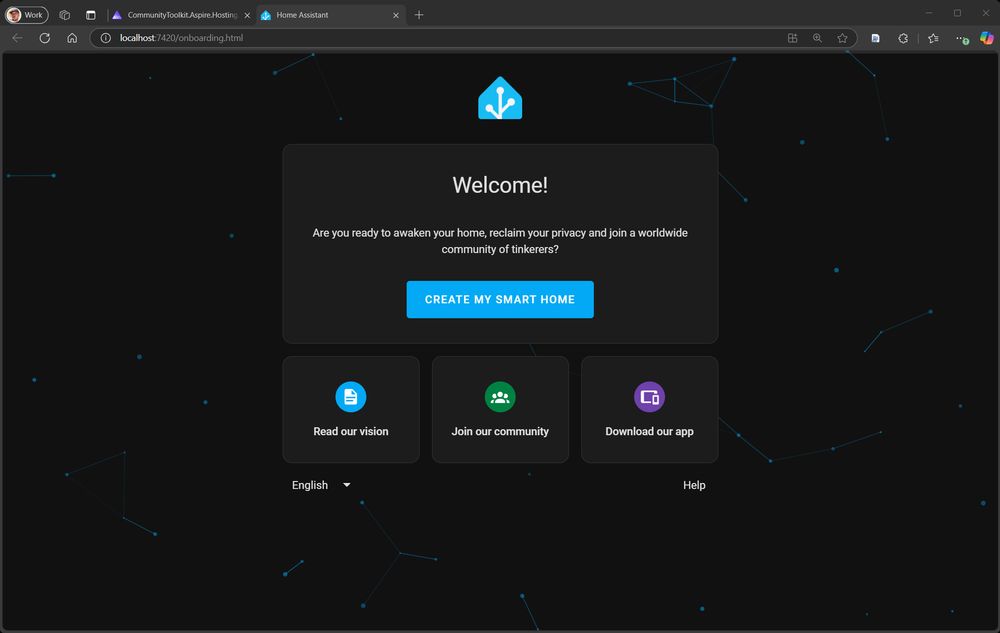Click the zoom magnifier icon
The width and height of the screenshot is (1000, 633).
pyautogui.click(x=818, y=38)
